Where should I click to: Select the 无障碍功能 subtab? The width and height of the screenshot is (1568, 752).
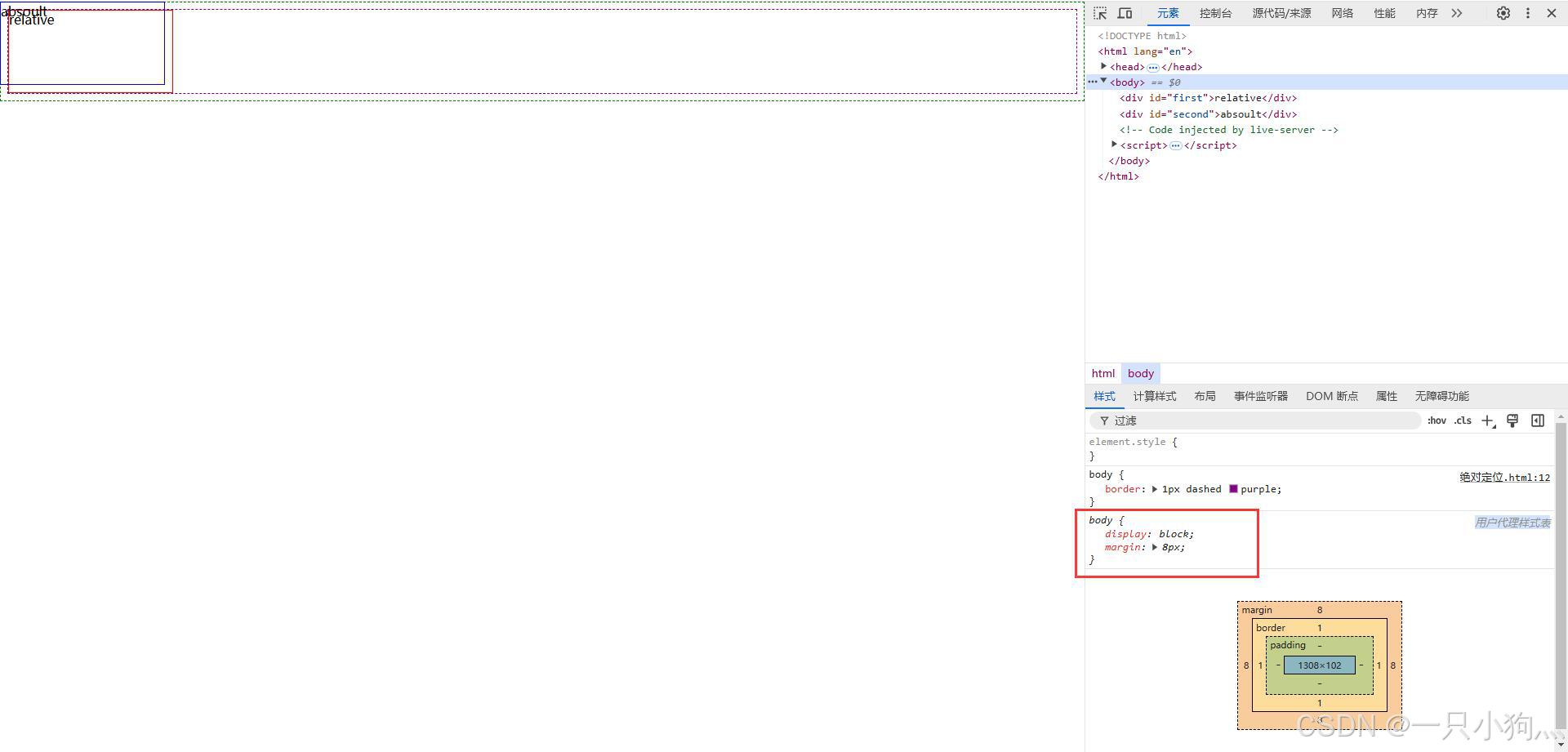(x=1441, y=396)
